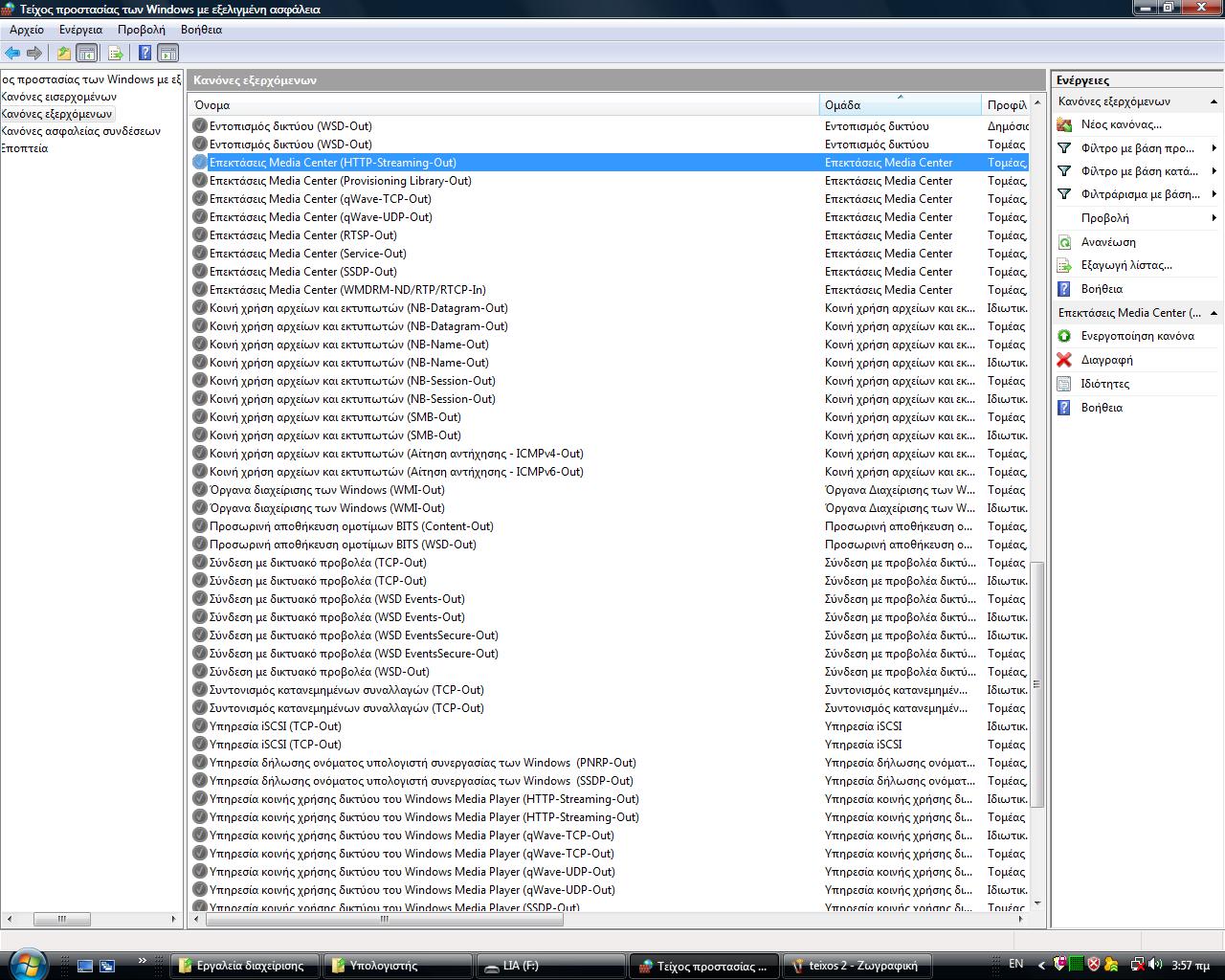Viewport: 1225px width, 980px height.
Task: Click funnel icon for Φίλτρο με βάση προ…
Action: tap(1064, 148)
